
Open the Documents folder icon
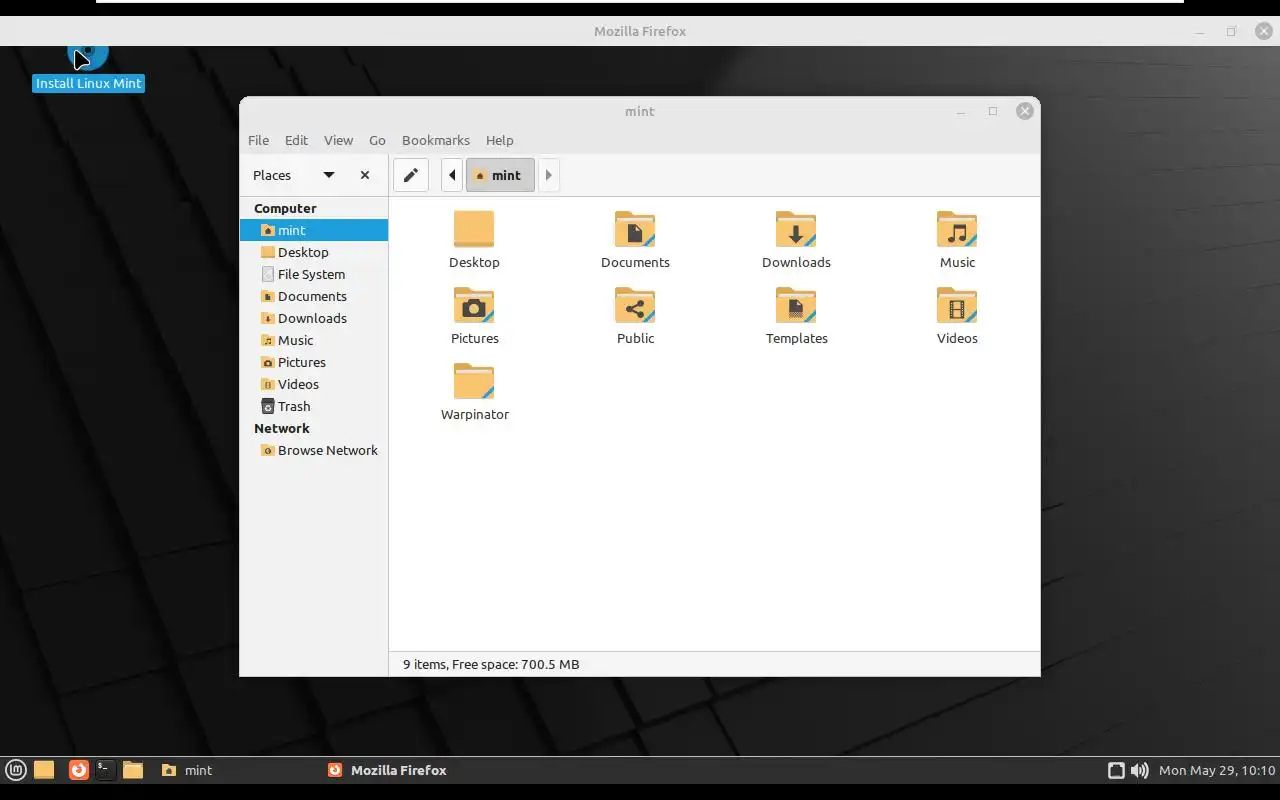[x=635, y=229]
